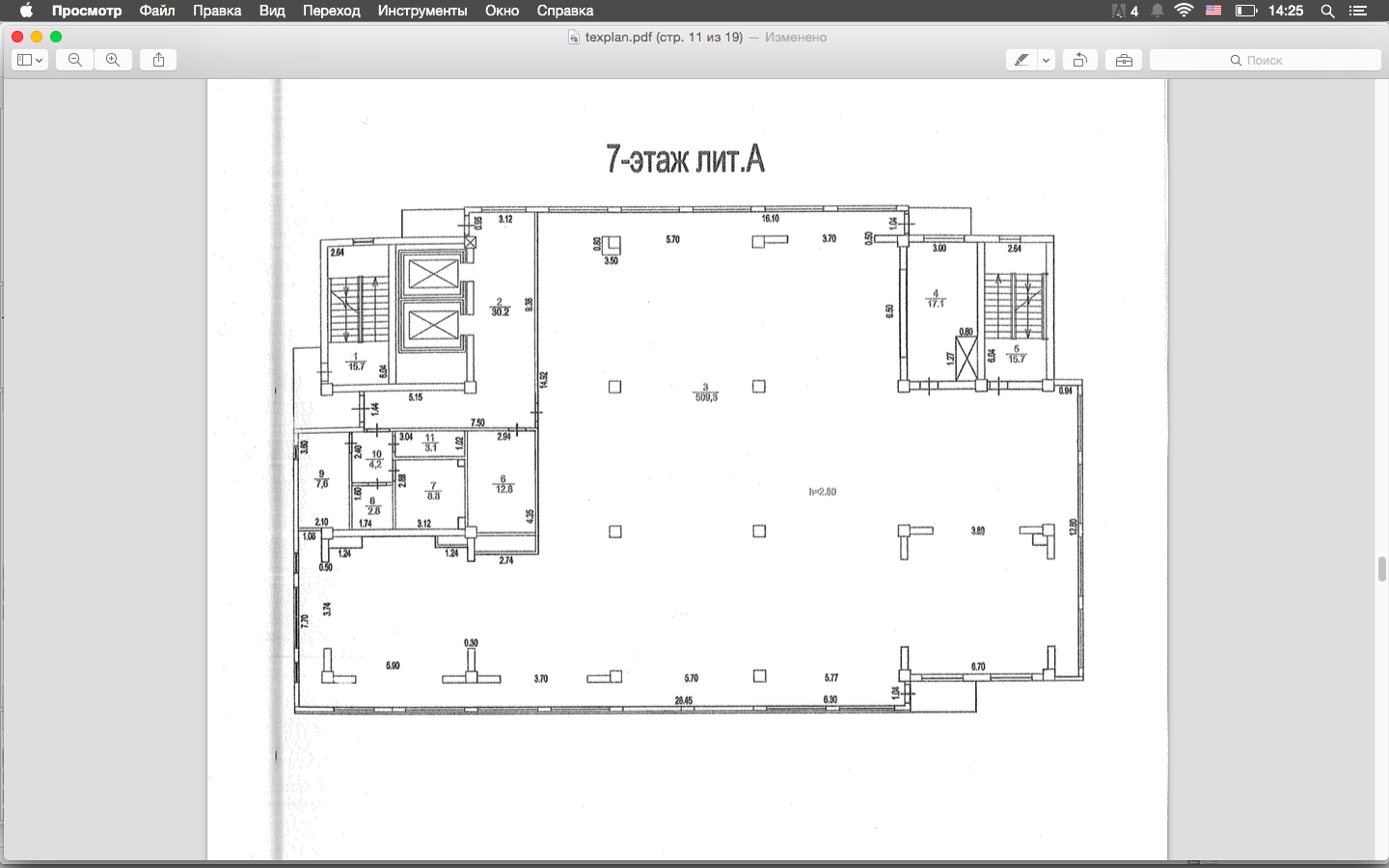
Task: Click the 7.50 corridor dimension
Action: click(x=477, y=423)
